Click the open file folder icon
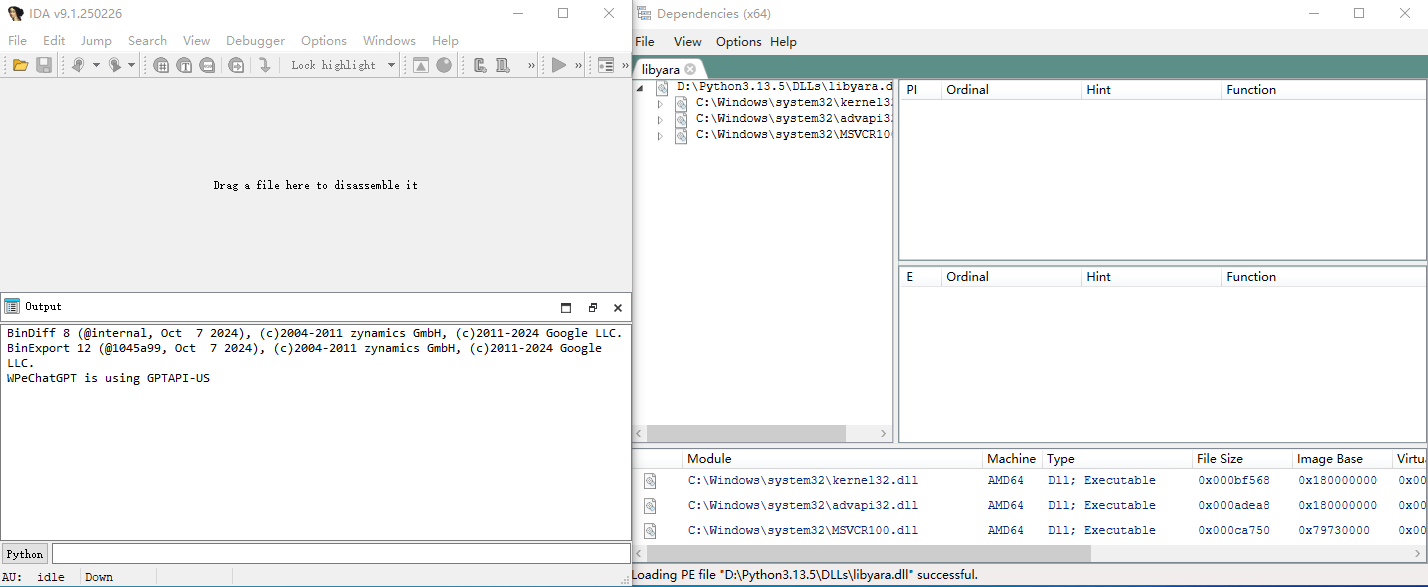Image resolution: width=1428 pixels, height=587 pixels. (x=20, y=65)
